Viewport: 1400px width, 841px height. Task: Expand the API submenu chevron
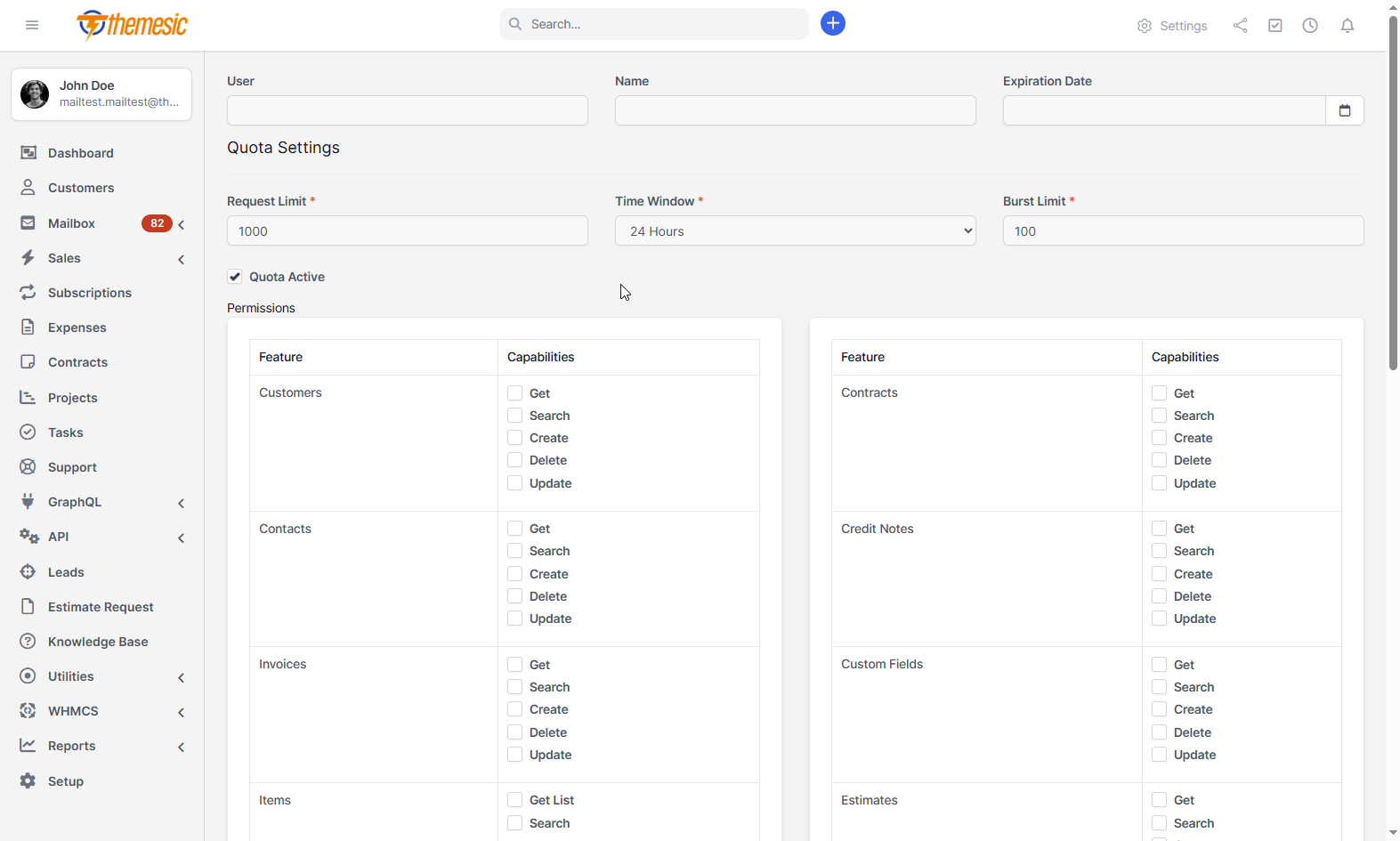pyautogui.click(x=182, y=538)
